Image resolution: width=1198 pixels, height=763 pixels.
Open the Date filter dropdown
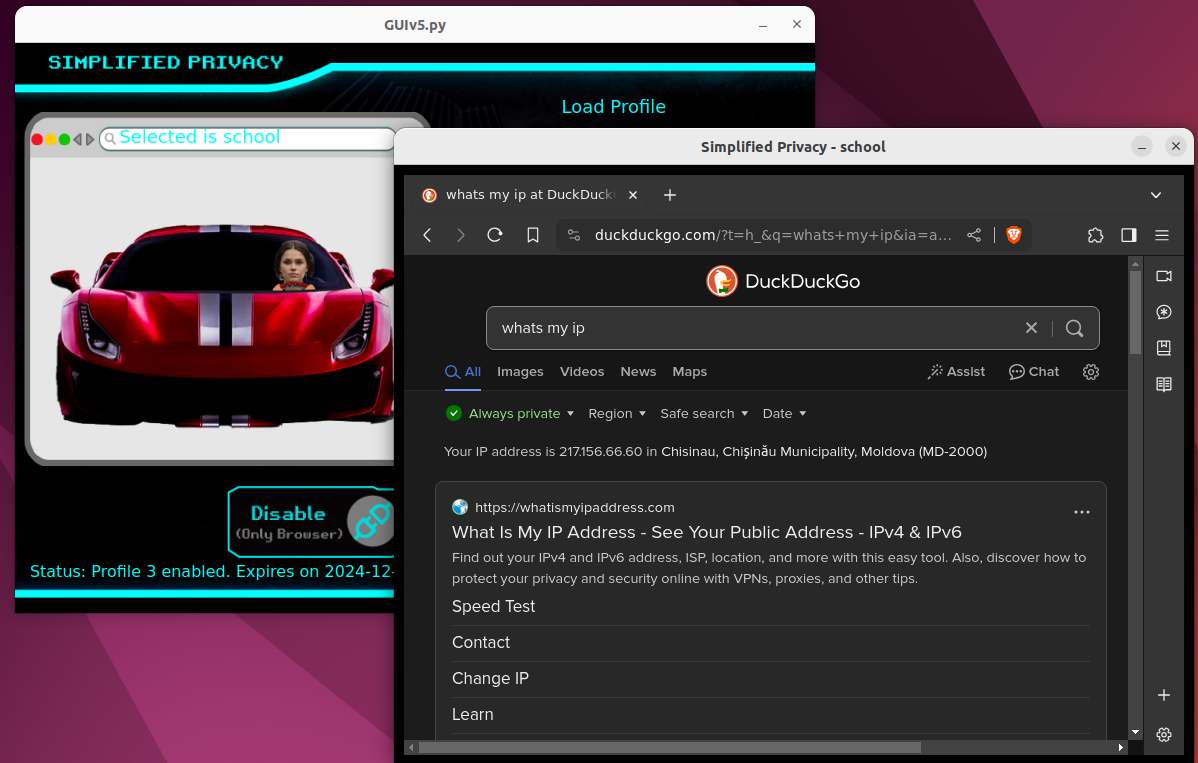(784, 413)
